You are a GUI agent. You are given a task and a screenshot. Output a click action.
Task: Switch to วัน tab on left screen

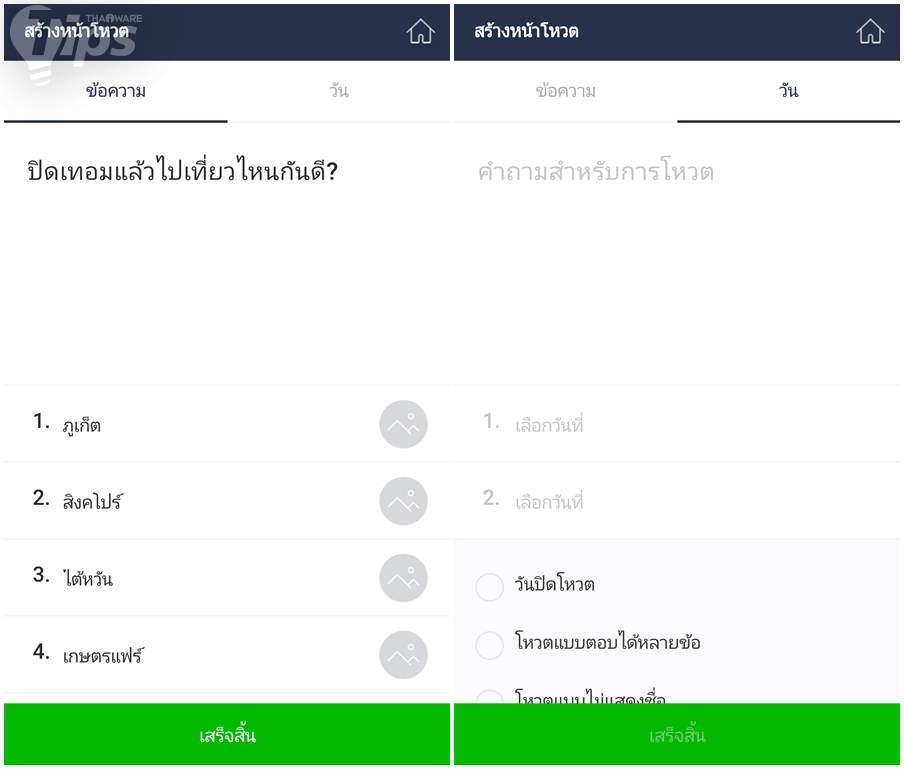[x=338, y=92]
